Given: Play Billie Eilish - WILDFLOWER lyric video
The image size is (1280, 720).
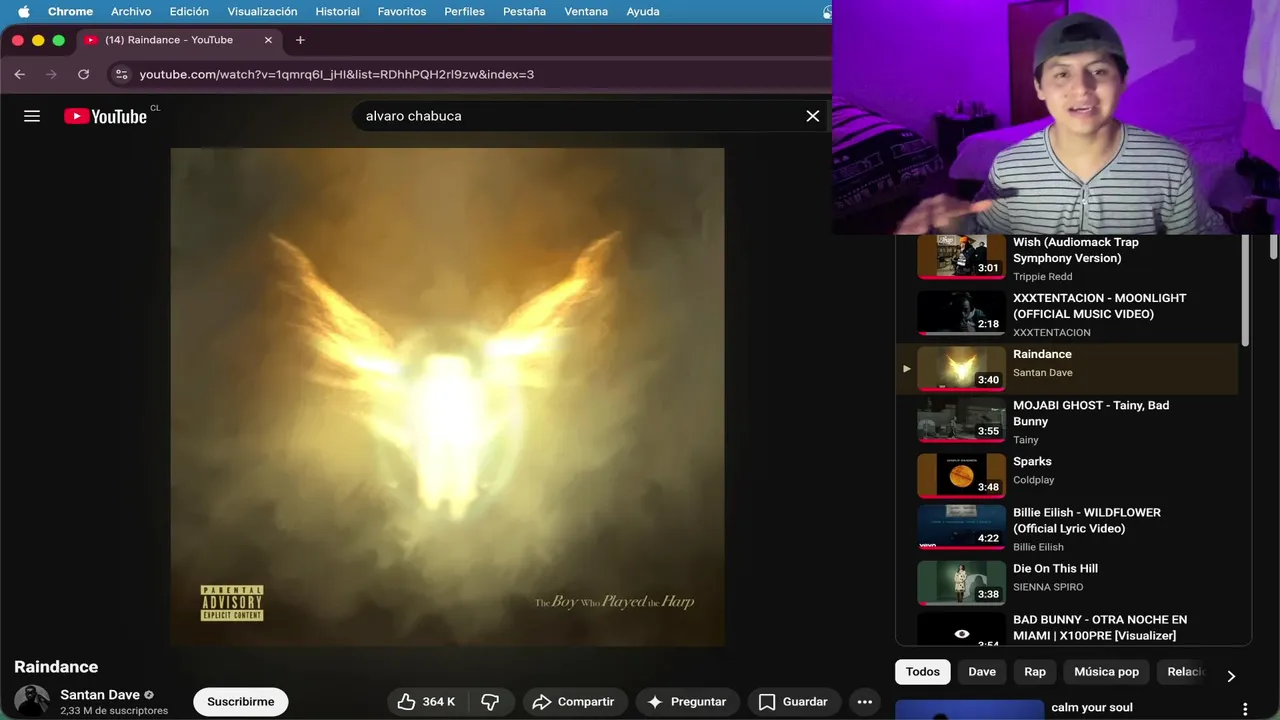Looking at the screenshot, I should 1087,520.
